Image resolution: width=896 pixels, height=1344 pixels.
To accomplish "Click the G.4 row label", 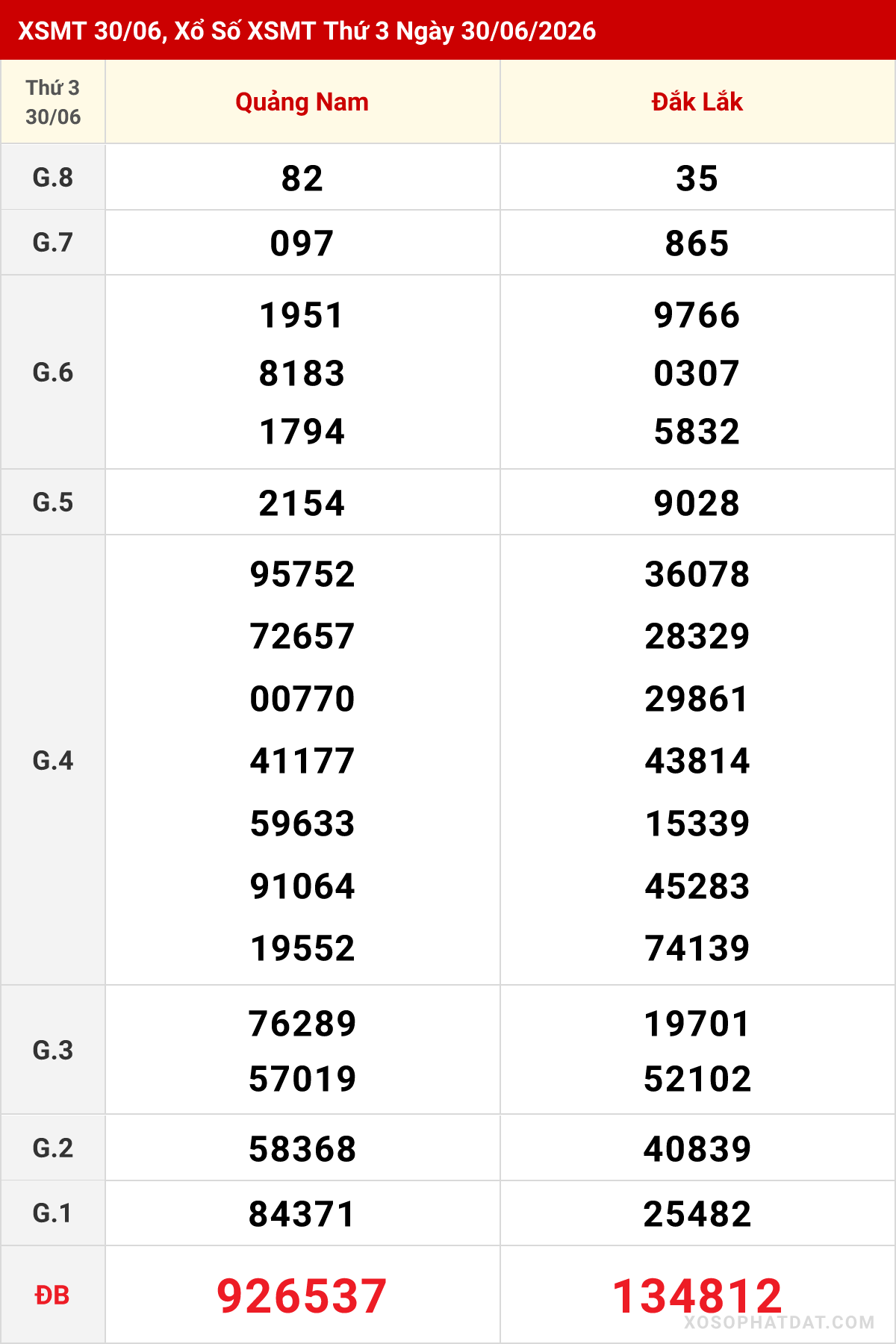I will coord(53,760).
